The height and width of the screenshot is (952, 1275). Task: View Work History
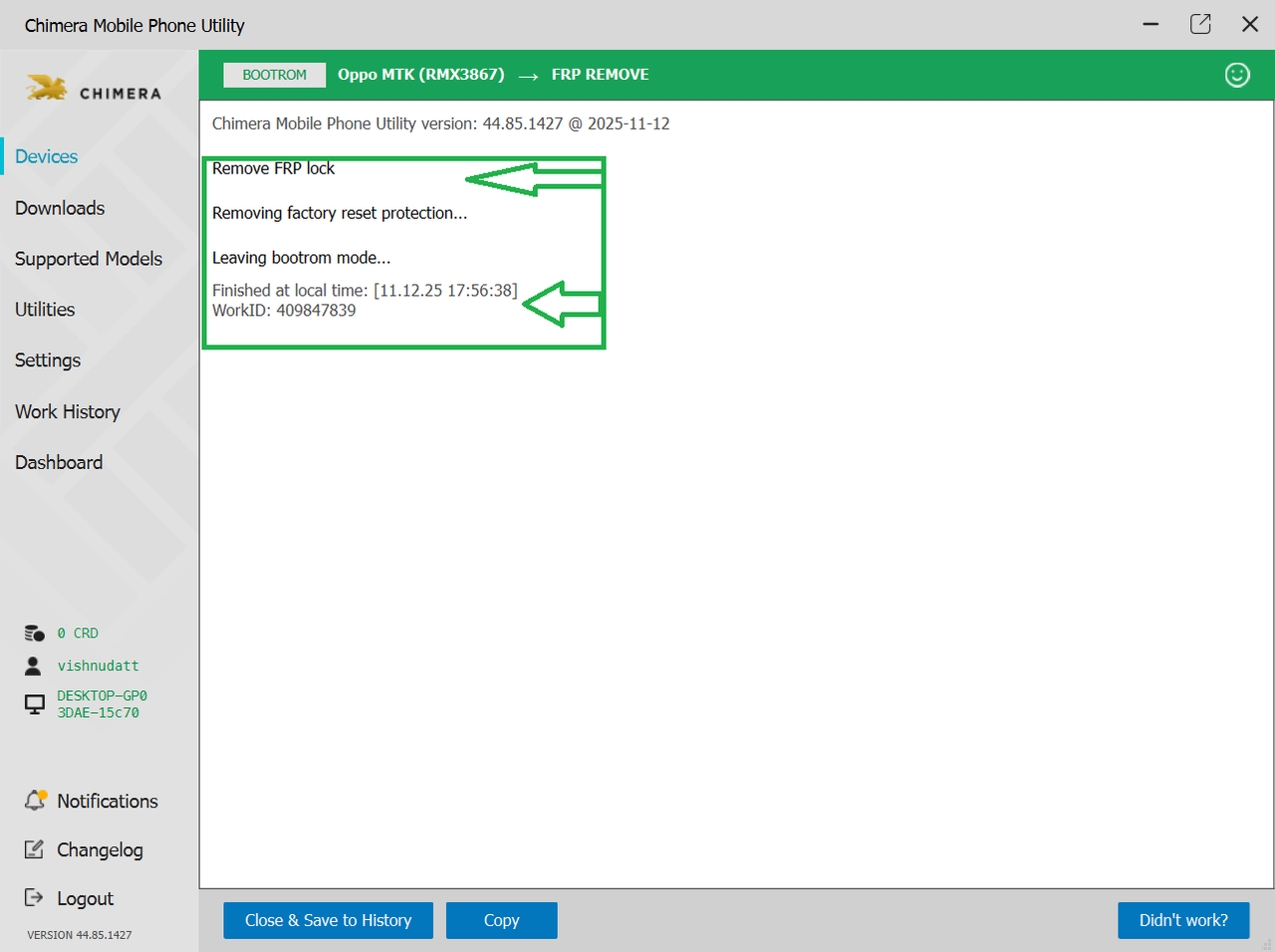[68, 411]
